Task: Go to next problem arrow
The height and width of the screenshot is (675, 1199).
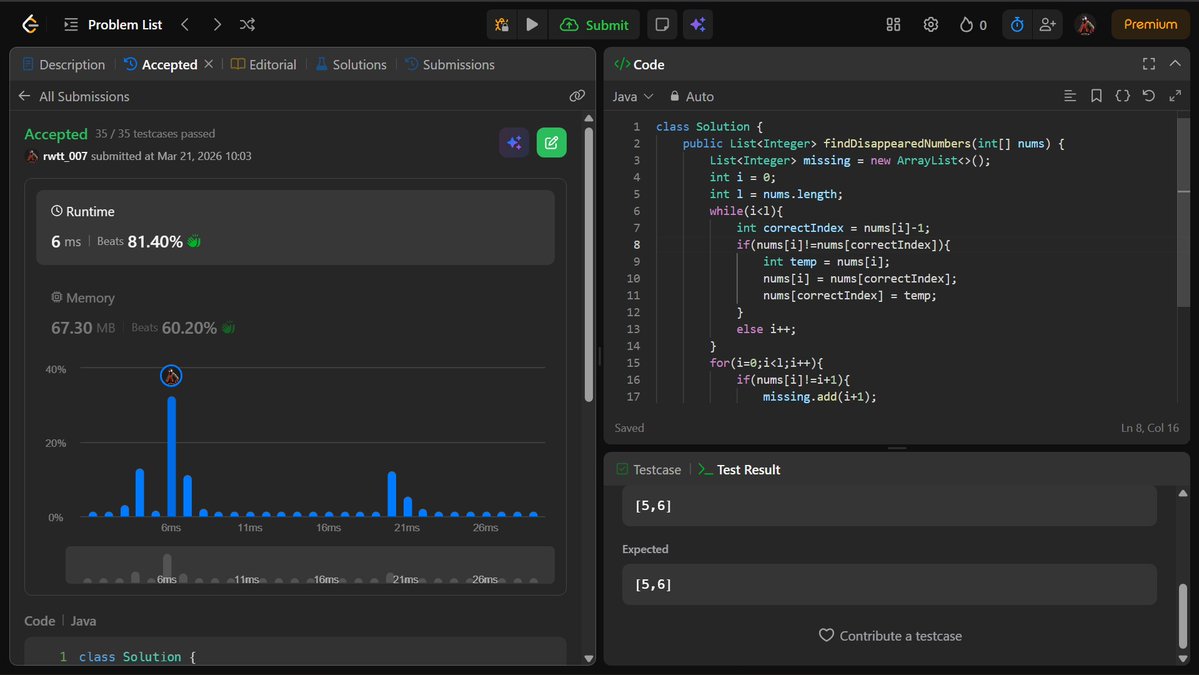Action: point(217,24)
